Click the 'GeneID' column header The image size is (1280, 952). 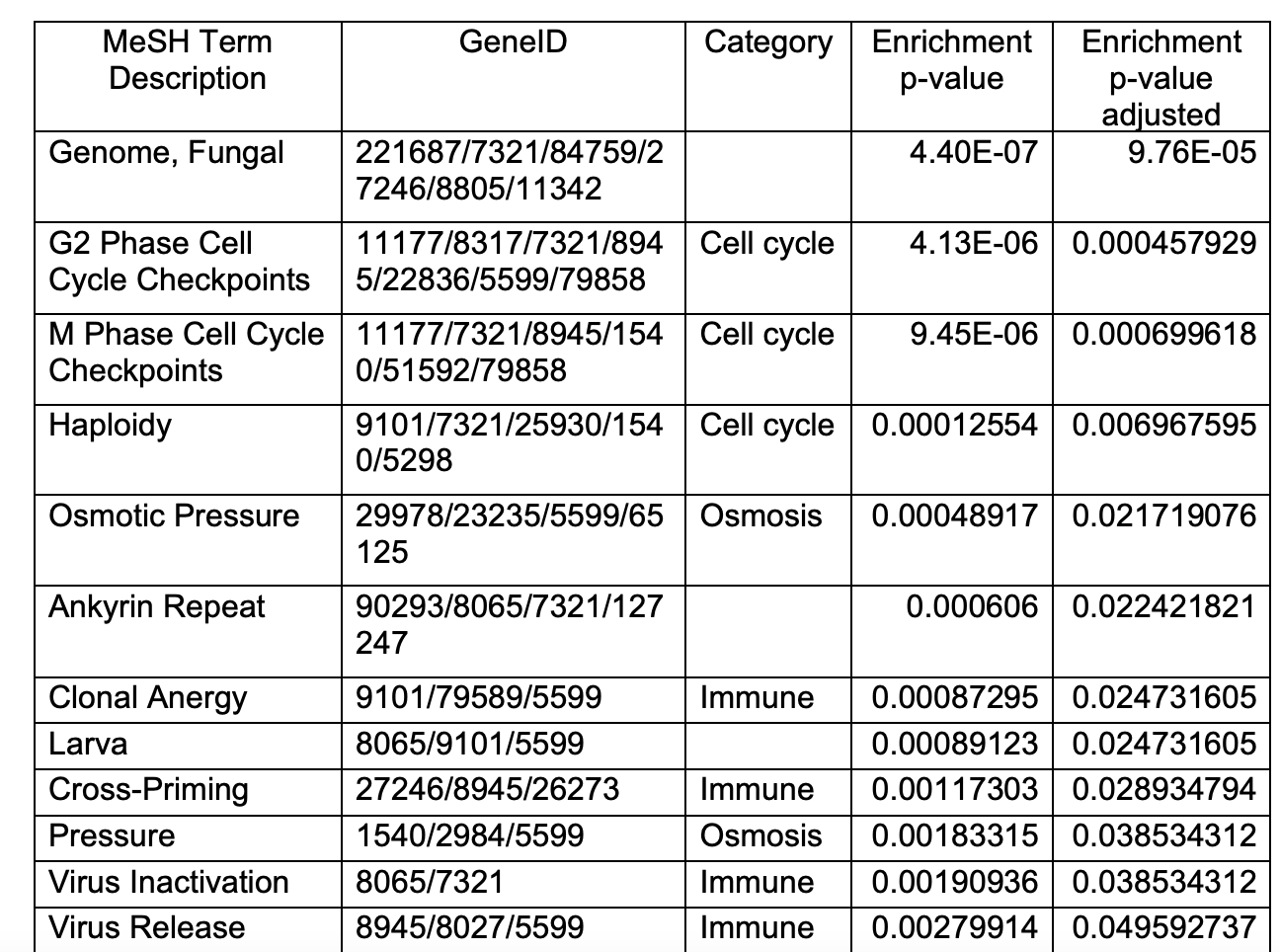click(513, 42)
